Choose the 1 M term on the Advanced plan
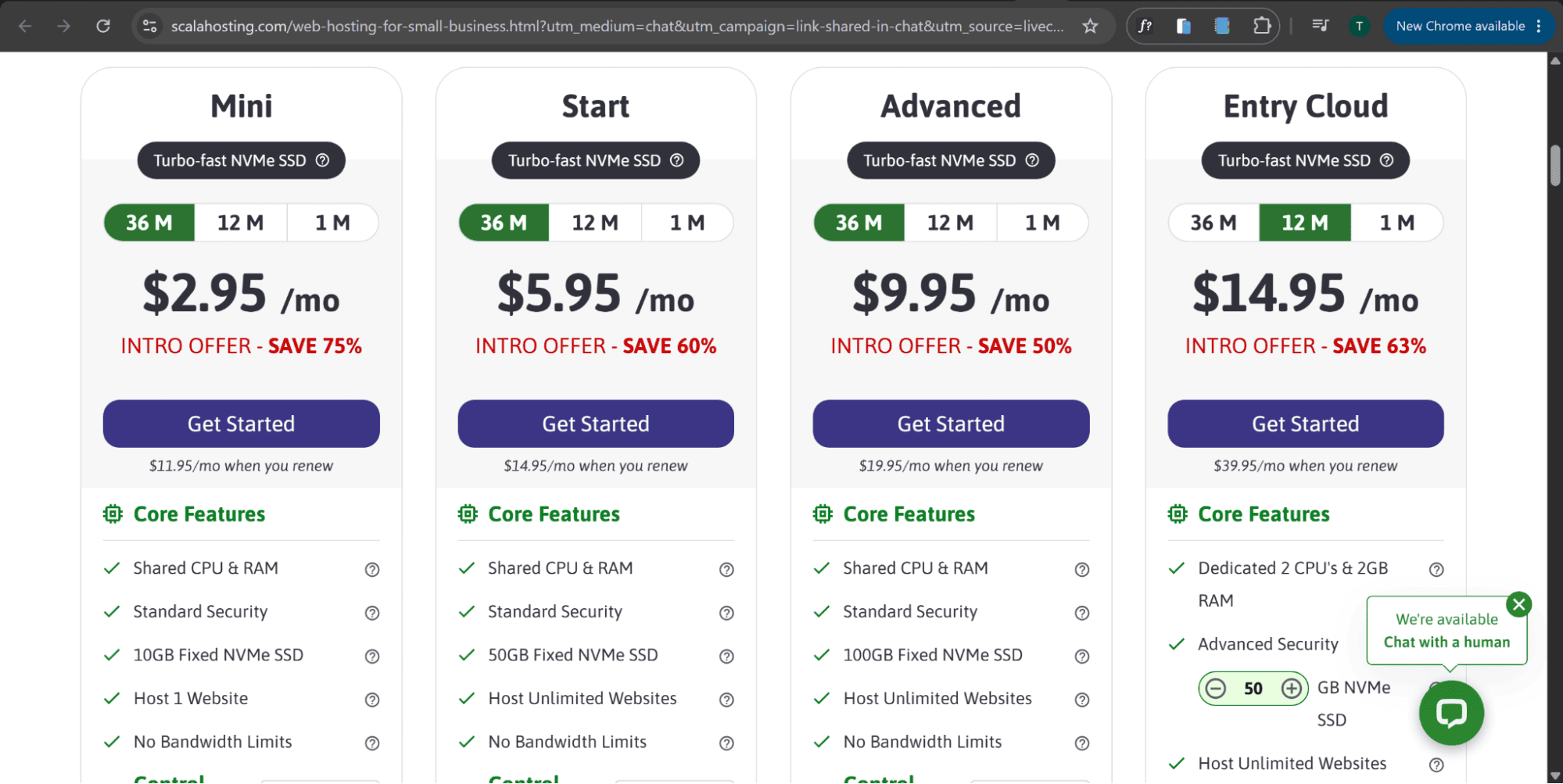The height and width of the screenshot is (784, 1563). (1042, 223)
